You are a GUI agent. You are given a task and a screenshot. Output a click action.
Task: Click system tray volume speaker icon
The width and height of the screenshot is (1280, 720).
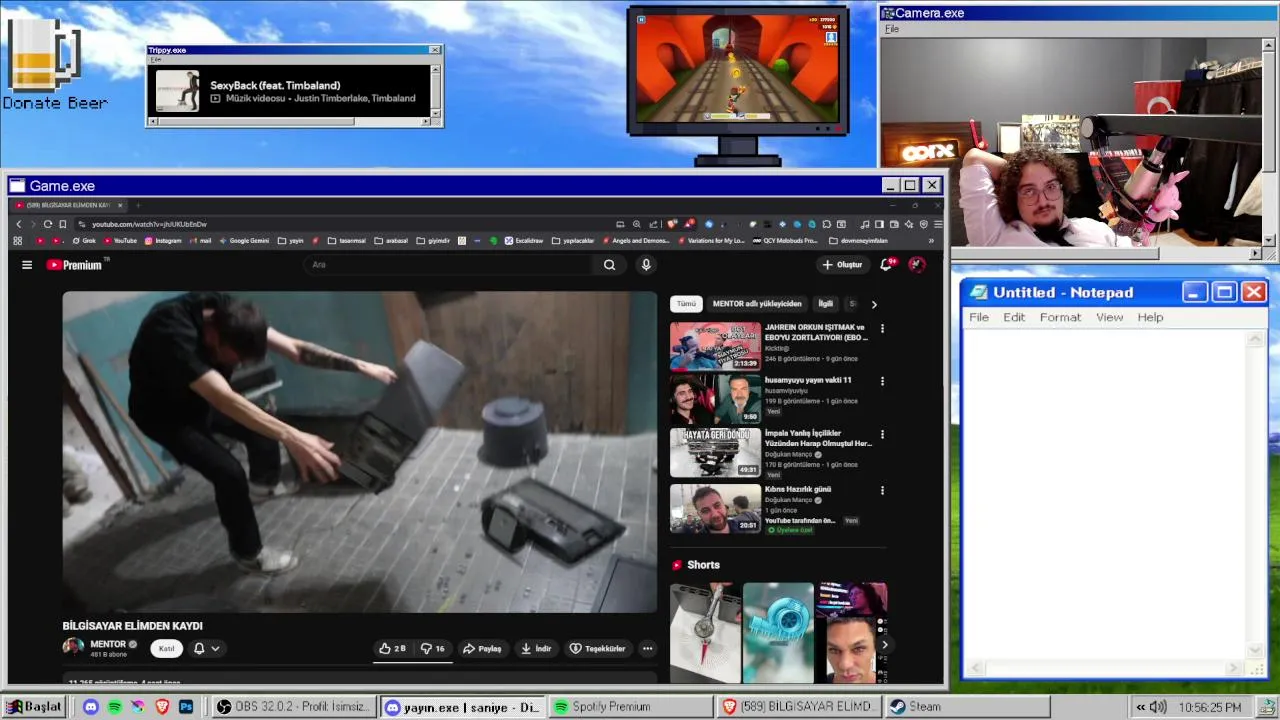coord(1157,707)
